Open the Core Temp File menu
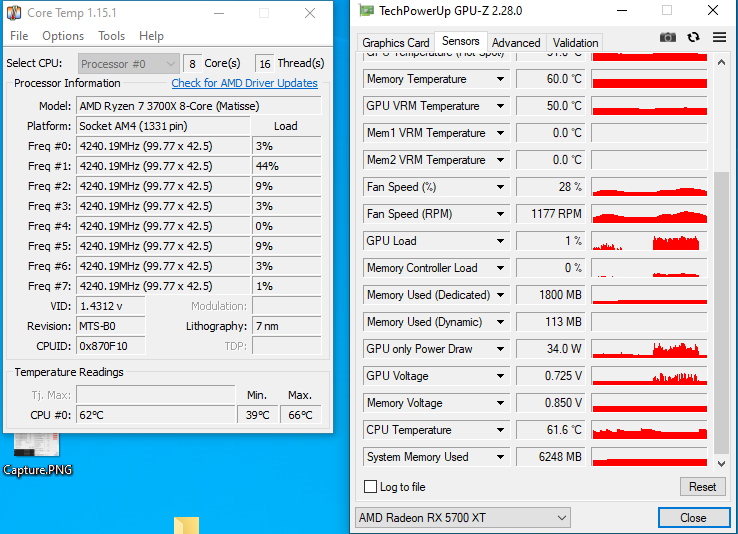This screenshot has width=738, height=534. pos(19,36)
